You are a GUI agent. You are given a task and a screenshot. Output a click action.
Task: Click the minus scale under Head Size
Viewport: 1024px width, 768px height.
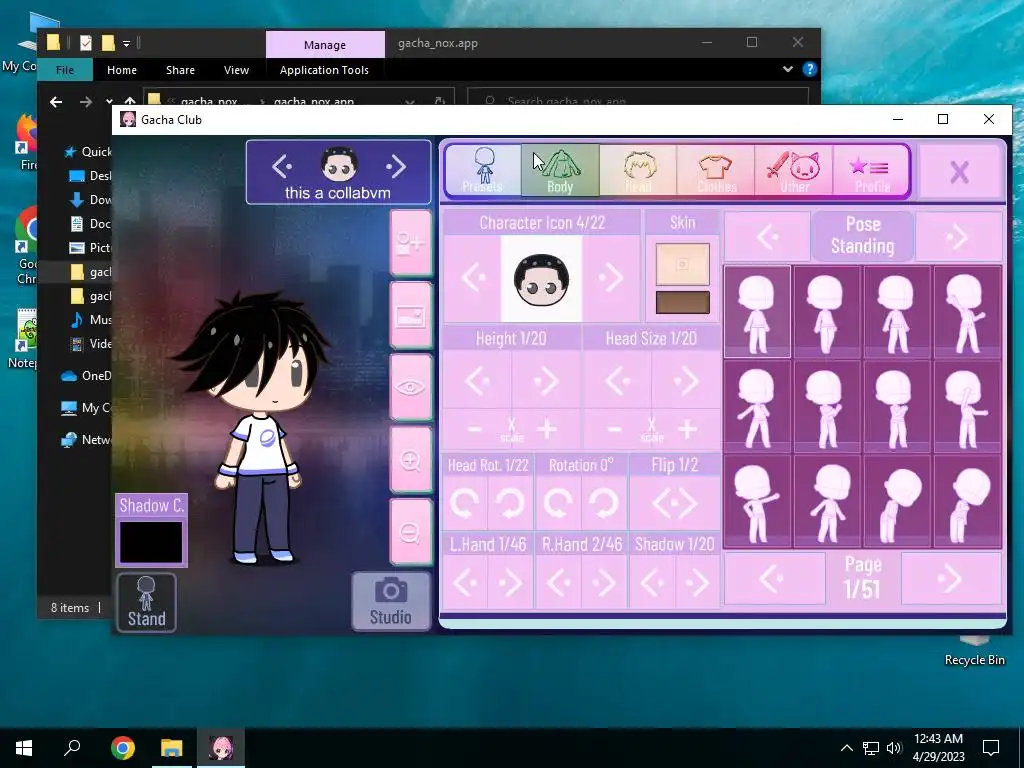(615, 430)
